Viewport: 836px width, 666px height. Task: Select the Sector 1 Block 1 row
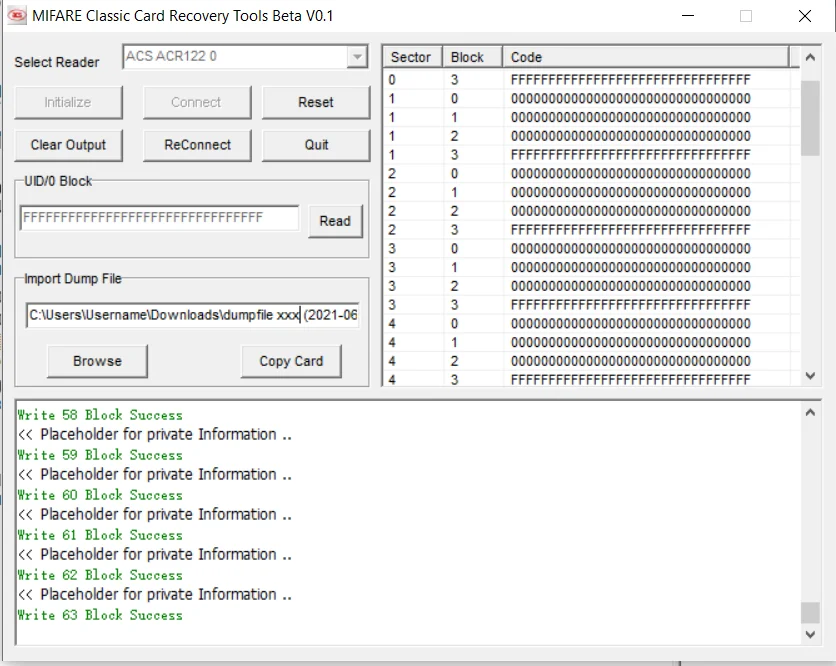coord(592,117)
